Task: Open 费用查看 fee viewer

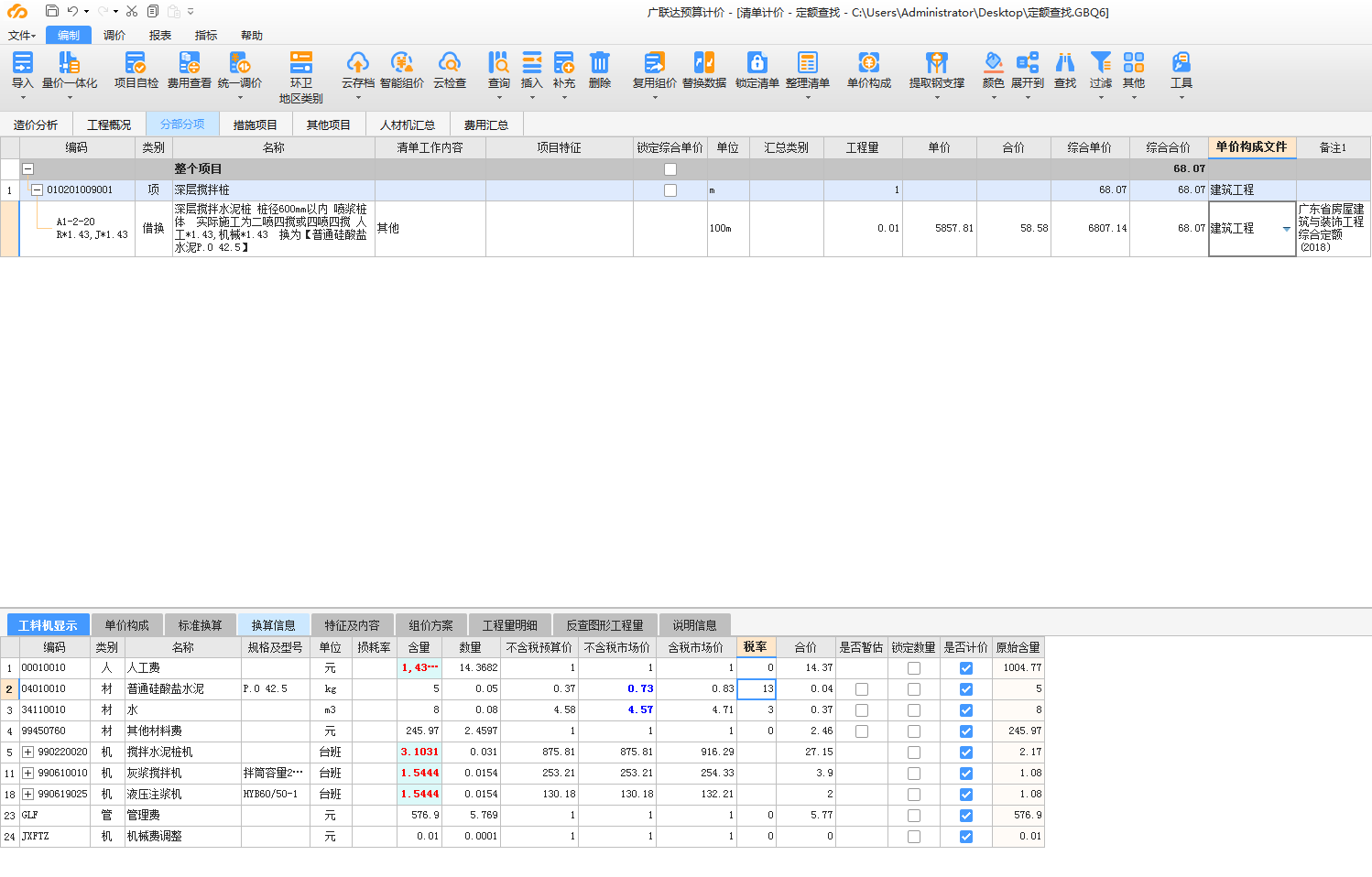Action: [189, 62]
